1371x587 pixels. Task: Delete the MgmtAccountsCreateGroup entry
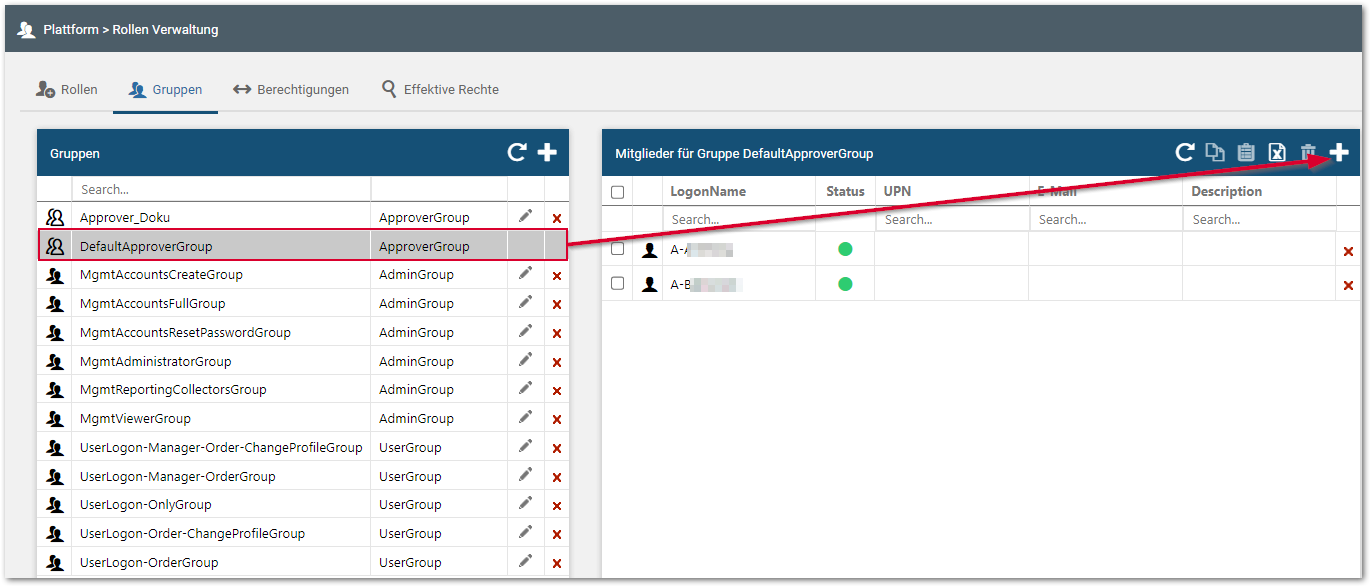557,276
